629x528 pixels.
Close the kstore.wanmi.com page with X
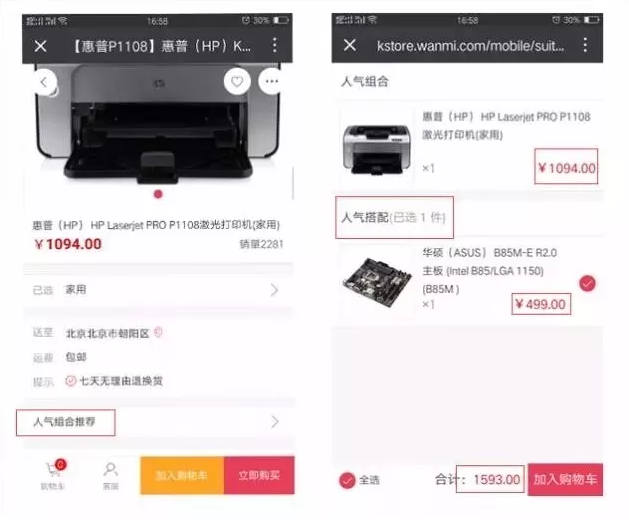point(350,45)
